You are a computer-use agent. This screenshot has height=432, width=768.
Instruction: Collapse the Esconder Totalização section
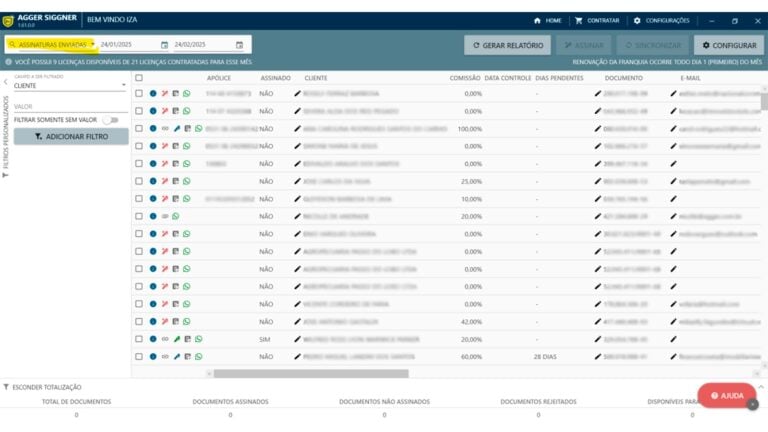click(x=43, y=386)
